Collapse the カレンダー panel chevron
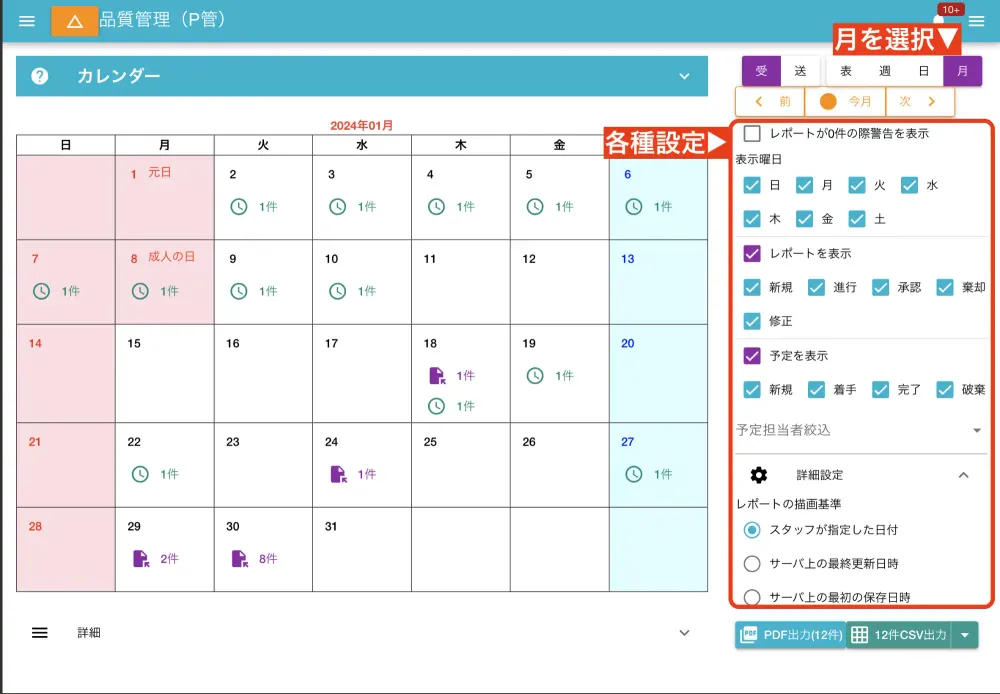The height and width of the screenshot is (694, 1000). click(685, 76)
